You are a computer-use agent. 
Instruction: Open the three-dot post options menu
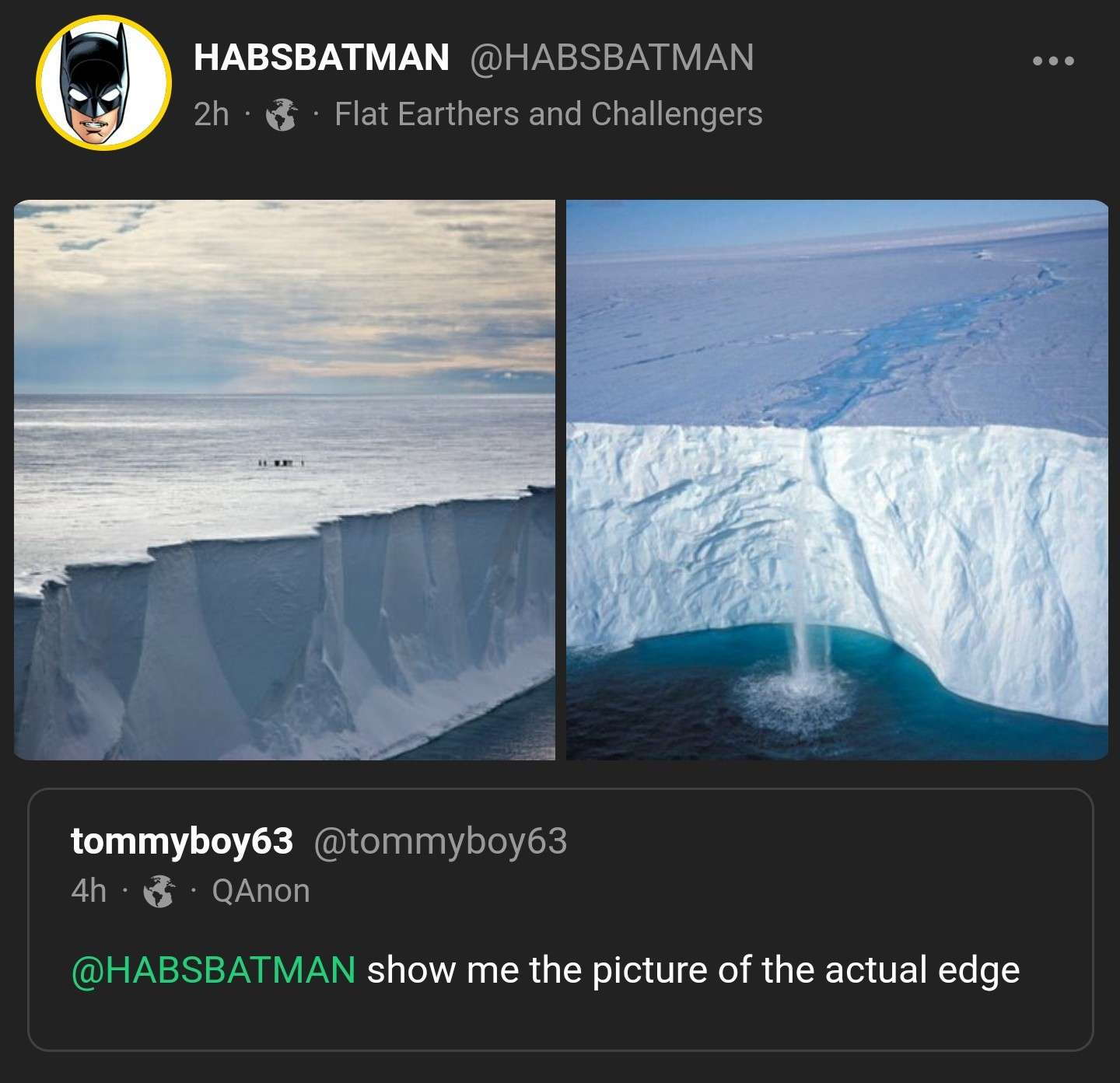pos(1053,61)
